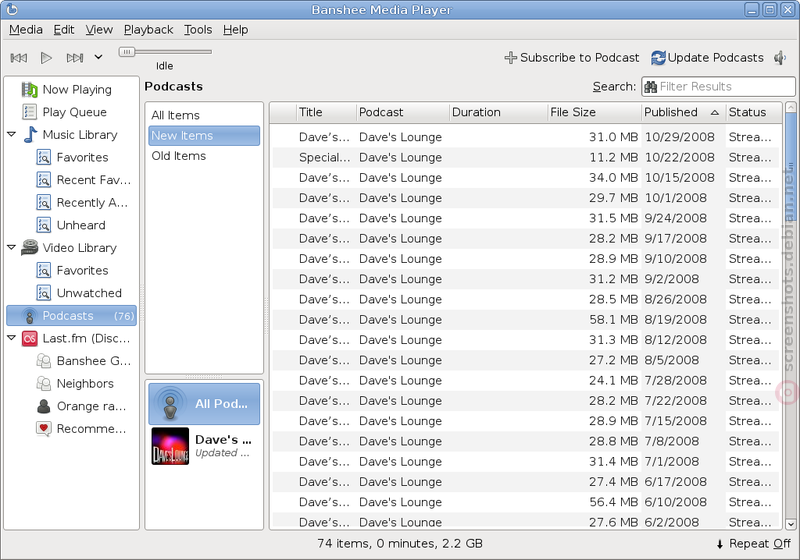Select the Special... episode row
The image size is (800, 560).
[x=526, y=158]
